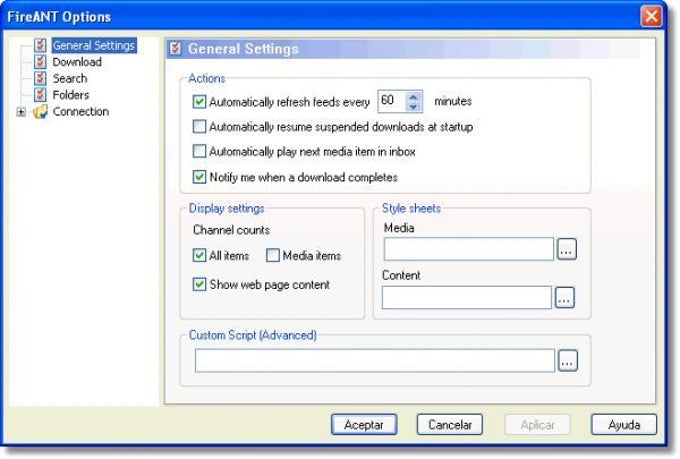The image size is (680, 459).
Task: Click the Search checklist icon
Action: (x=40, y=78)
